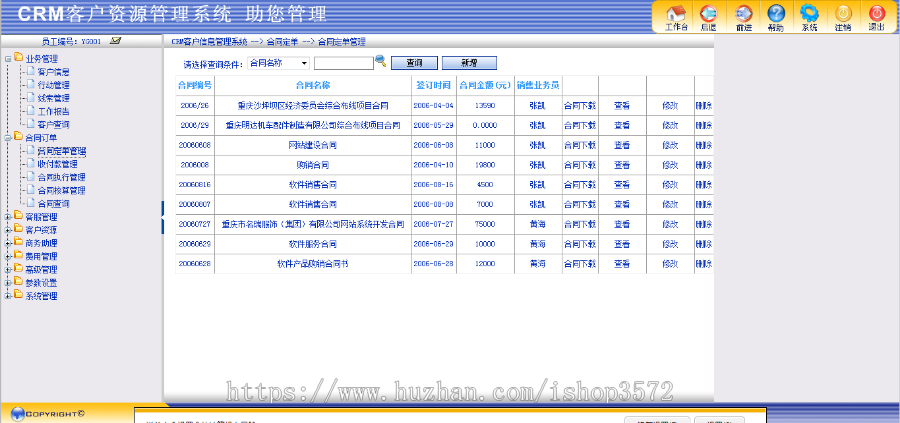Click the amount cell 75000
900x423 pixels.
tap(485, 224)
